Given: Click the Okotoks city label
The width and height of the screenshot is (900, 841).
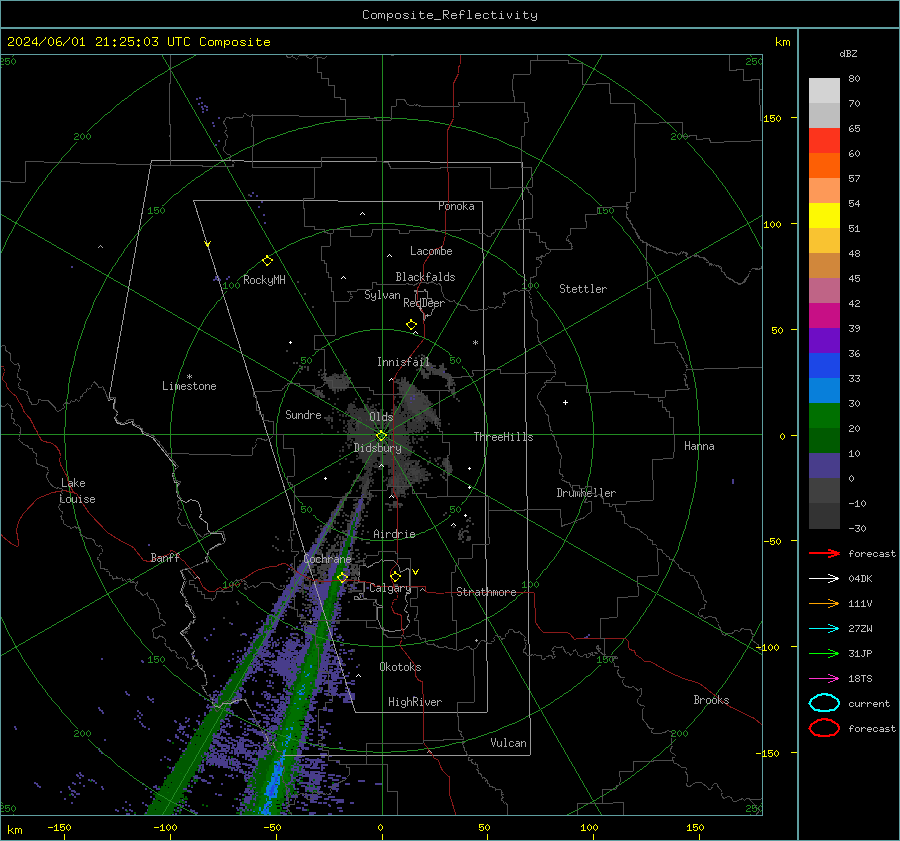Looking at the screenshot, I should point(400,667).
